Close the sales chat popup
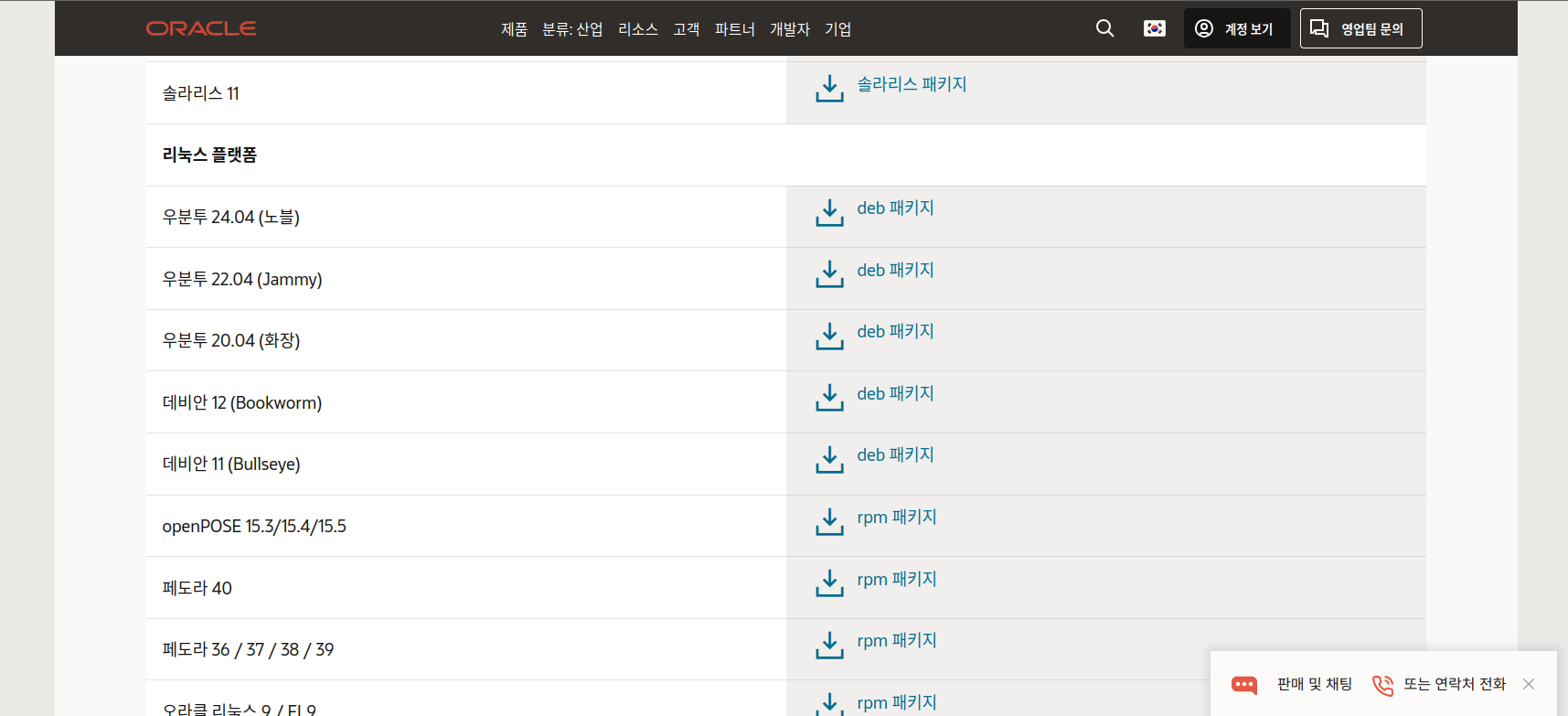This screenshot has width=1568, height=716. click(x=1529, y=684)
